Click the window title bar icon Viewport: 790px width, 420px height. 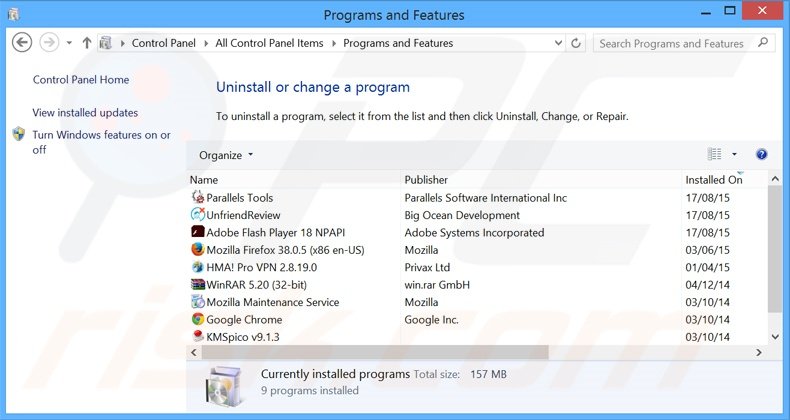14,14
